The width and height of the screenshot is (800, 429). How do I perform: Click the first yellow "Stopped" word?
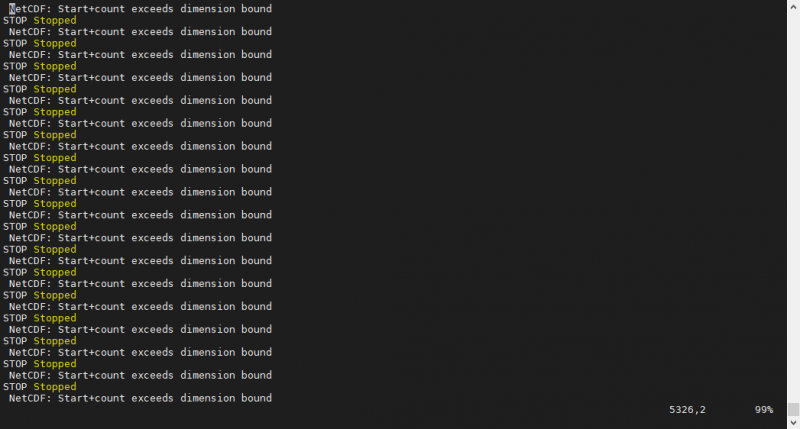(x=55, y=20)
